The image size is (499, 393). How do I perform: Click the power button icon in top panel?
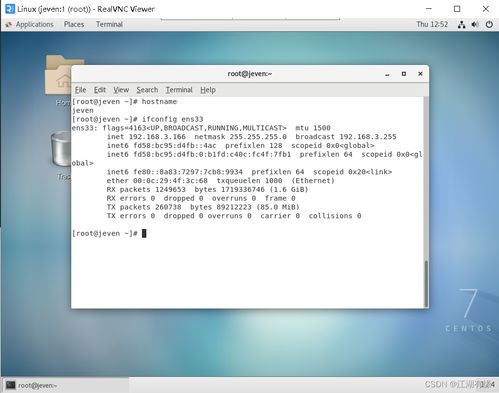tap(489, 24)
